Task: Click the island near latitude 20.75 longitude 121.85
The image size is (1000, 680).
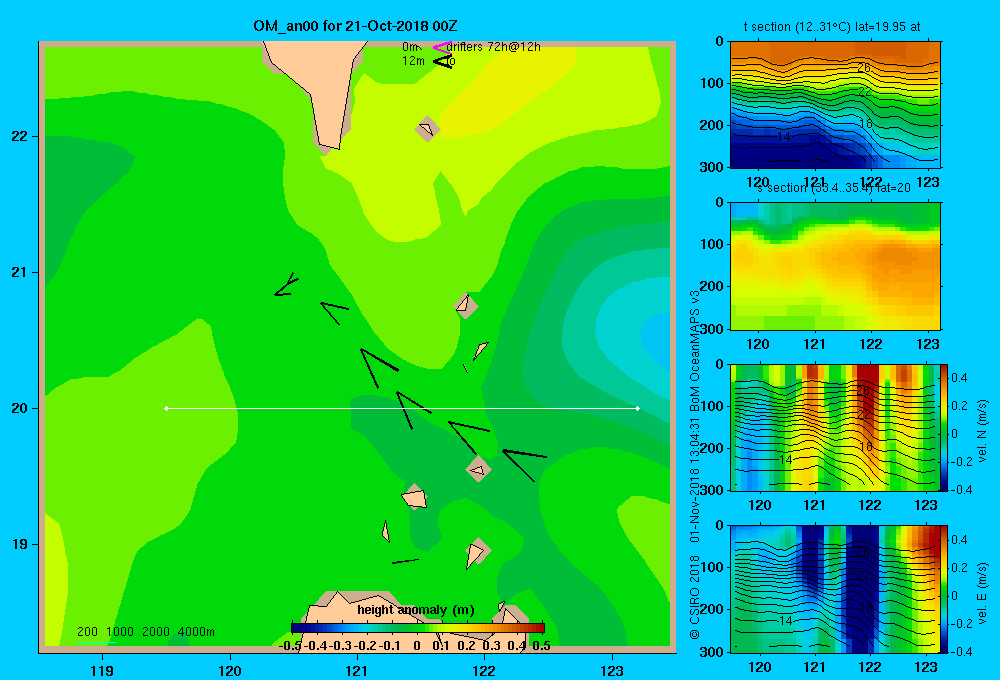Action: tap(466, 306)
